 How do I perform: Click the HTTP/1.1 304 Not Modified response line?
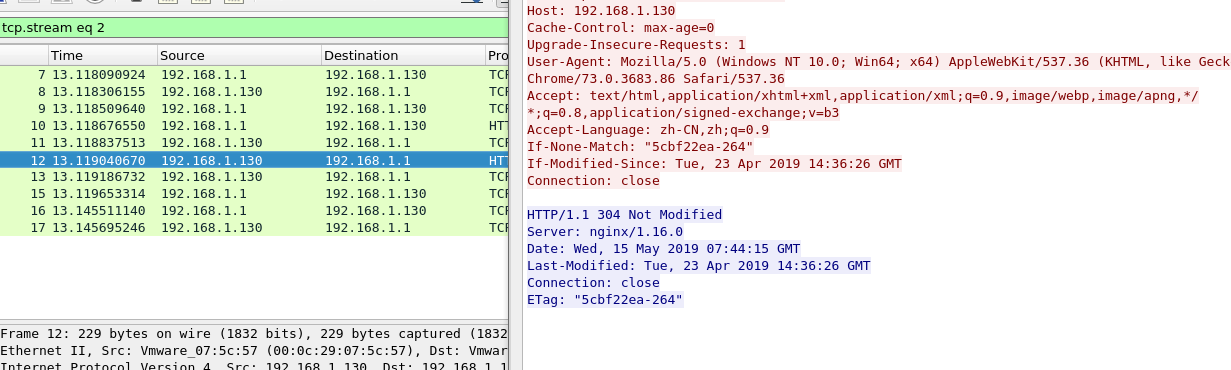[624, 215]
